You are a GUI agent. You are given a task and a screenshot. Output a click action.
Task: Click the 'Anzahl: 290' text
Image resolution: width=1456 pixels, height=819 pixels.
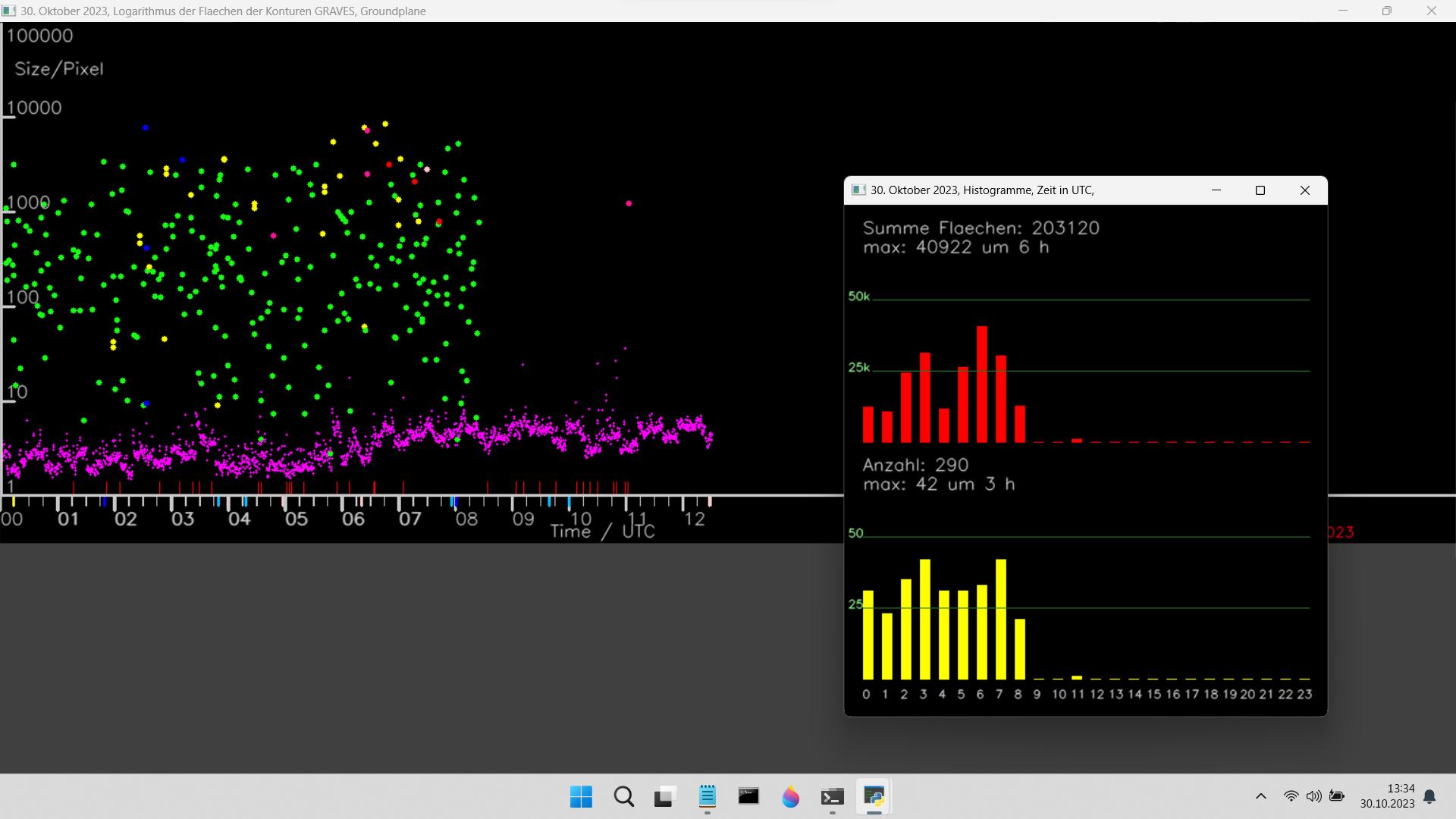916,465
